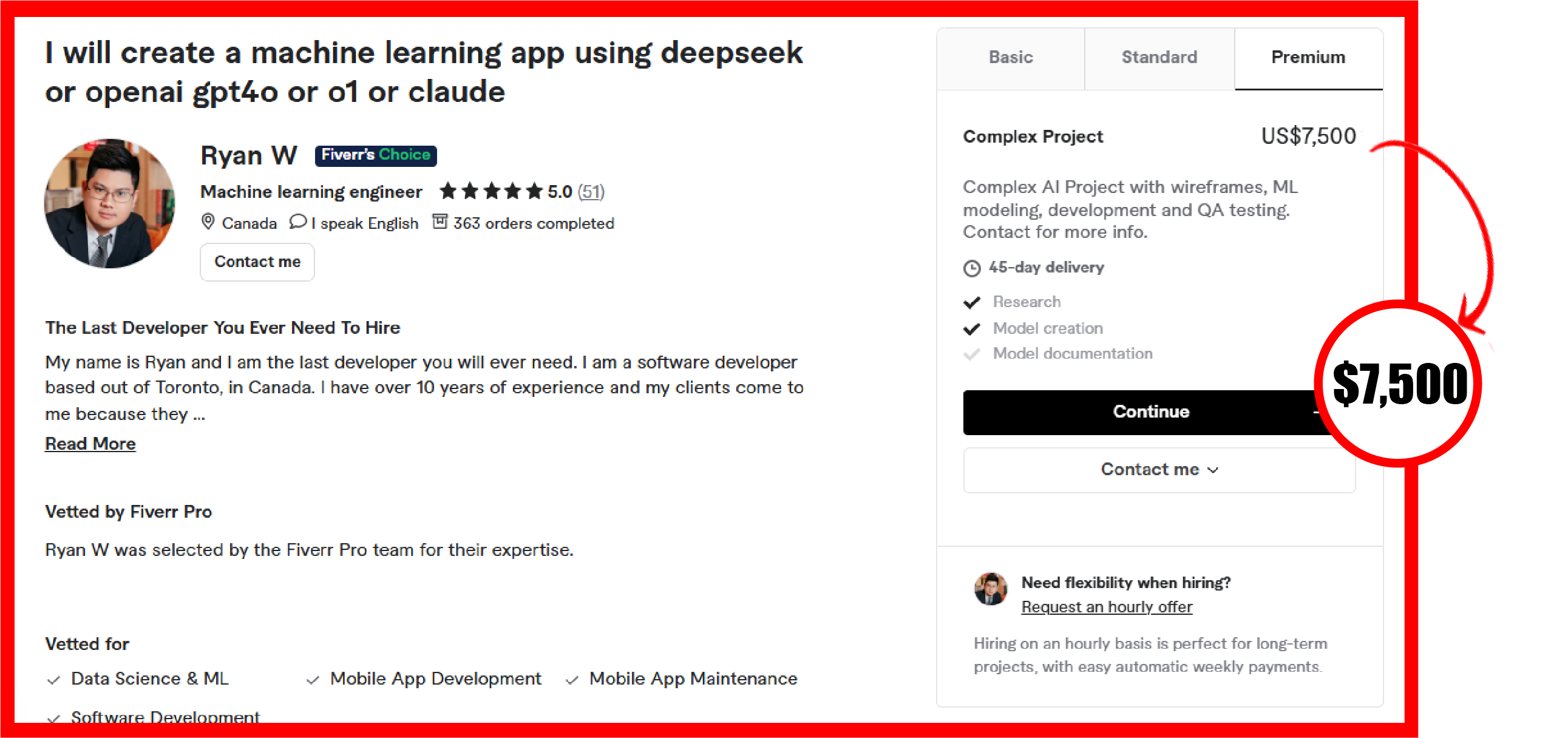Switch to the Basic package tab

[x=1011, y=58]
